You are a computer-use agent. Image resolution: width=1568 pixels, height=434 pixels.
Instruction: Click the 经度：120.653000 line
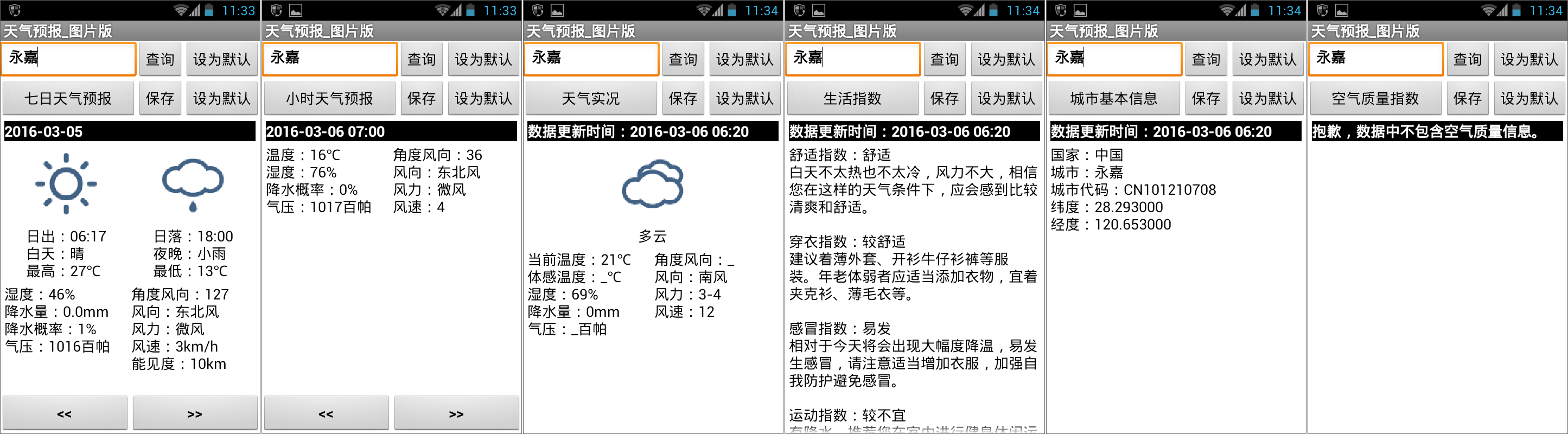tap(1111, 225)
